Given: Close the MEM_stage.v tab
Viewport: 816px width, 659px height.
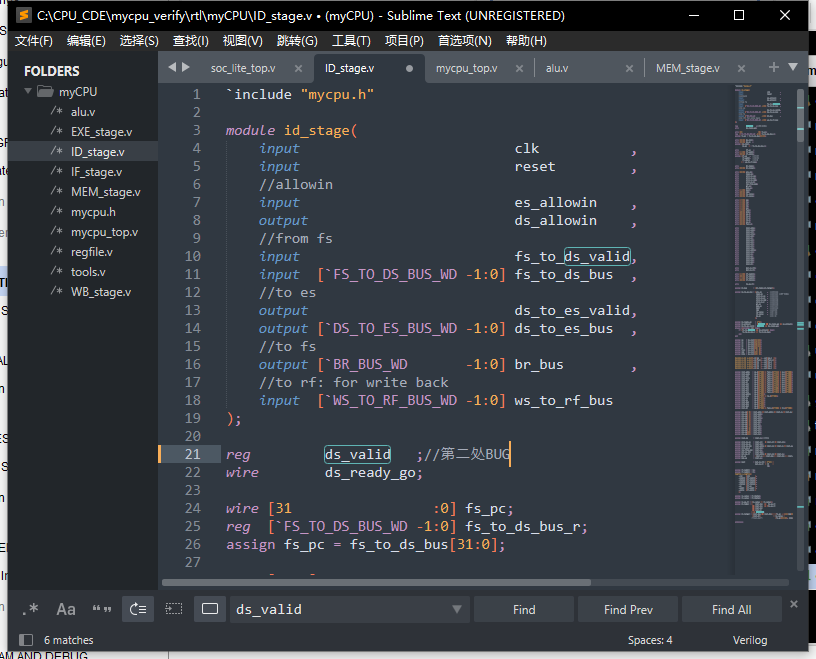Looking at the screenshot, I should 742,68.
